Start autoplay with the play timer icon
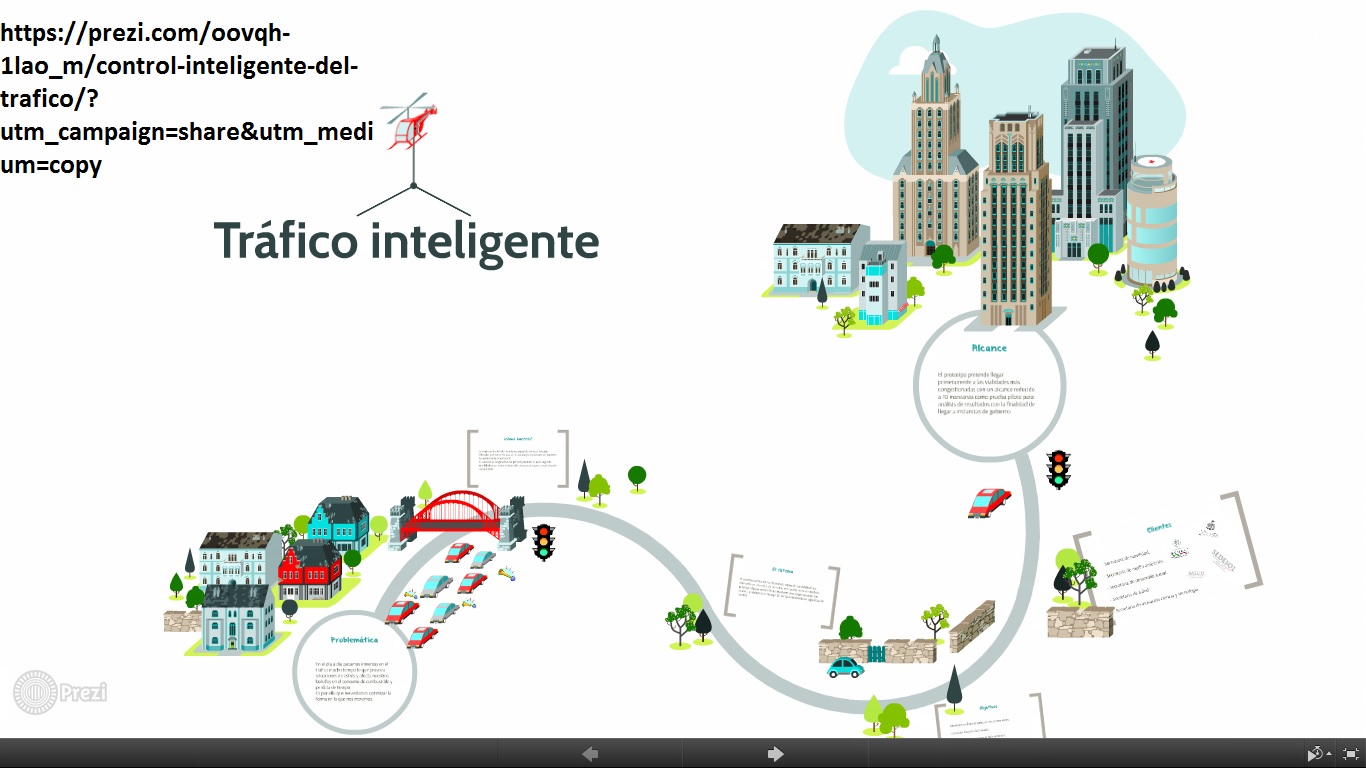Image resolution: width=1366 pixels, height=768 pixels. [1315, 753]
